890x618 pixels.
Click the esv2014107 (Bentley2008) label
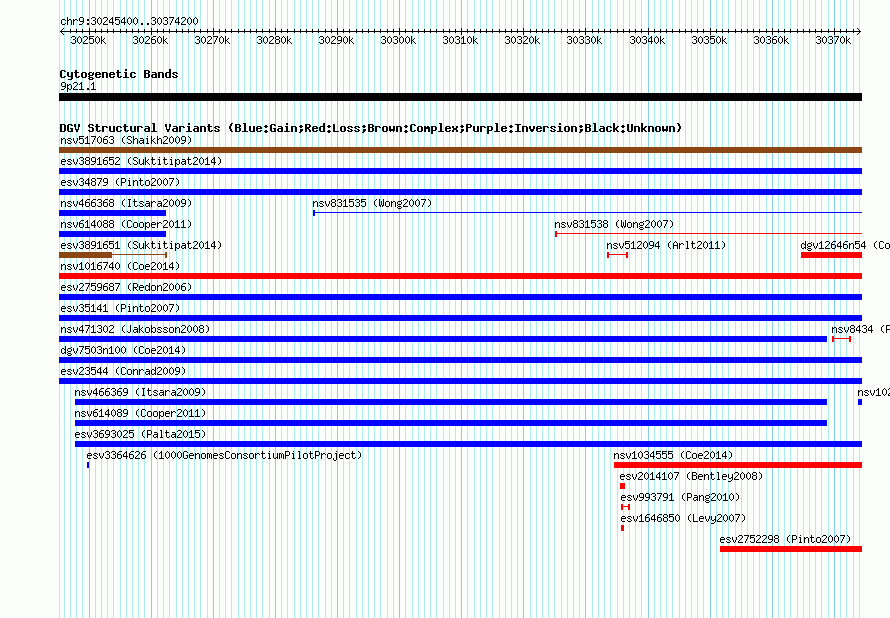pyautogui.click(x=691, y=476)
